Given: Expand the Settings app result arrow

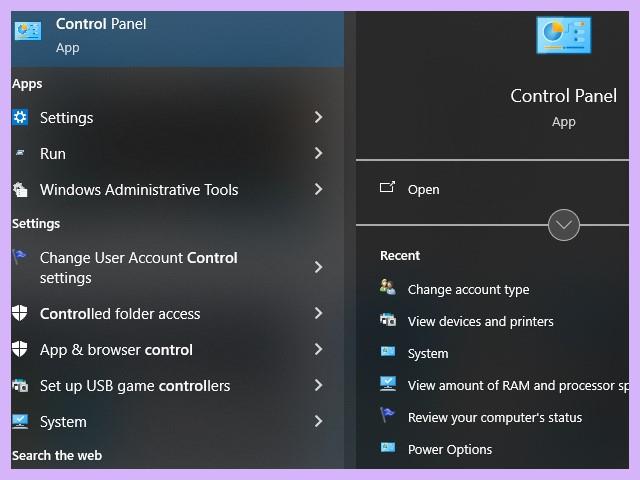Looking at the screenshot, I should tap(318, 118).
